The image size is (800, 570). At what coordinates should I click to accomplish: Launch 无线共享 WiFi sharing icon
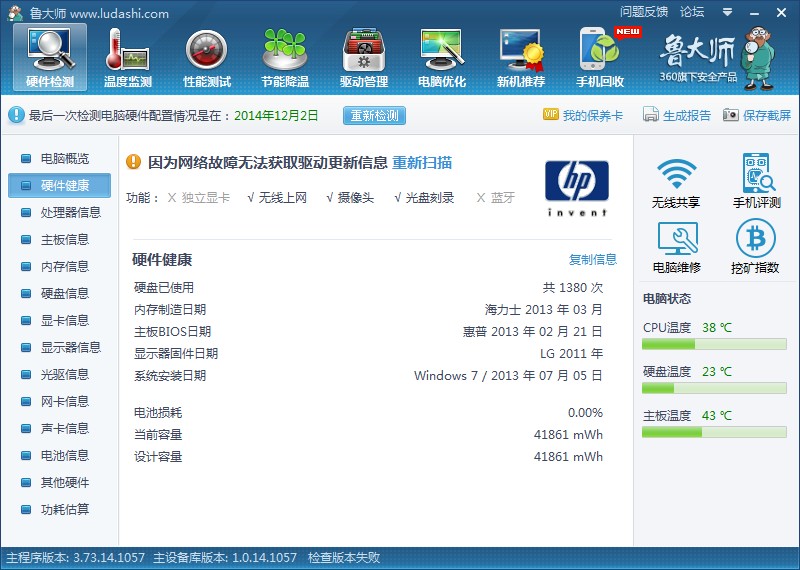click(676, 182)
